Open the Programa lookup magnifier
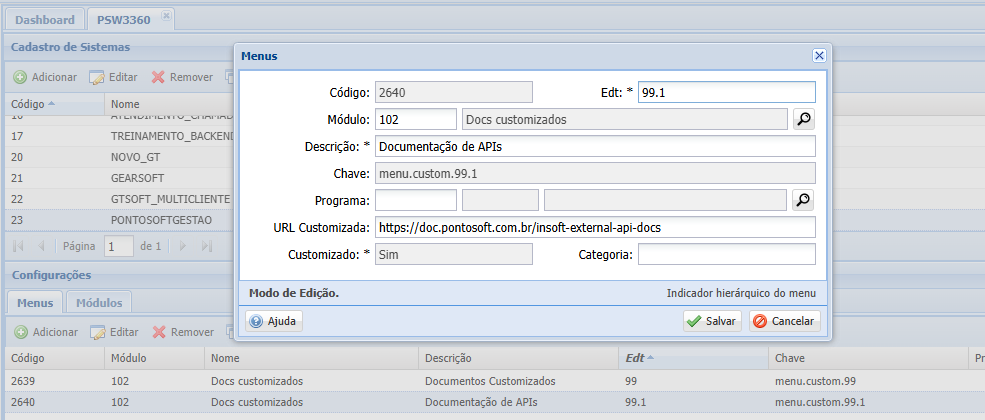Screen dimensions: 985x420 pyautogui.click(x=803, y=200)
